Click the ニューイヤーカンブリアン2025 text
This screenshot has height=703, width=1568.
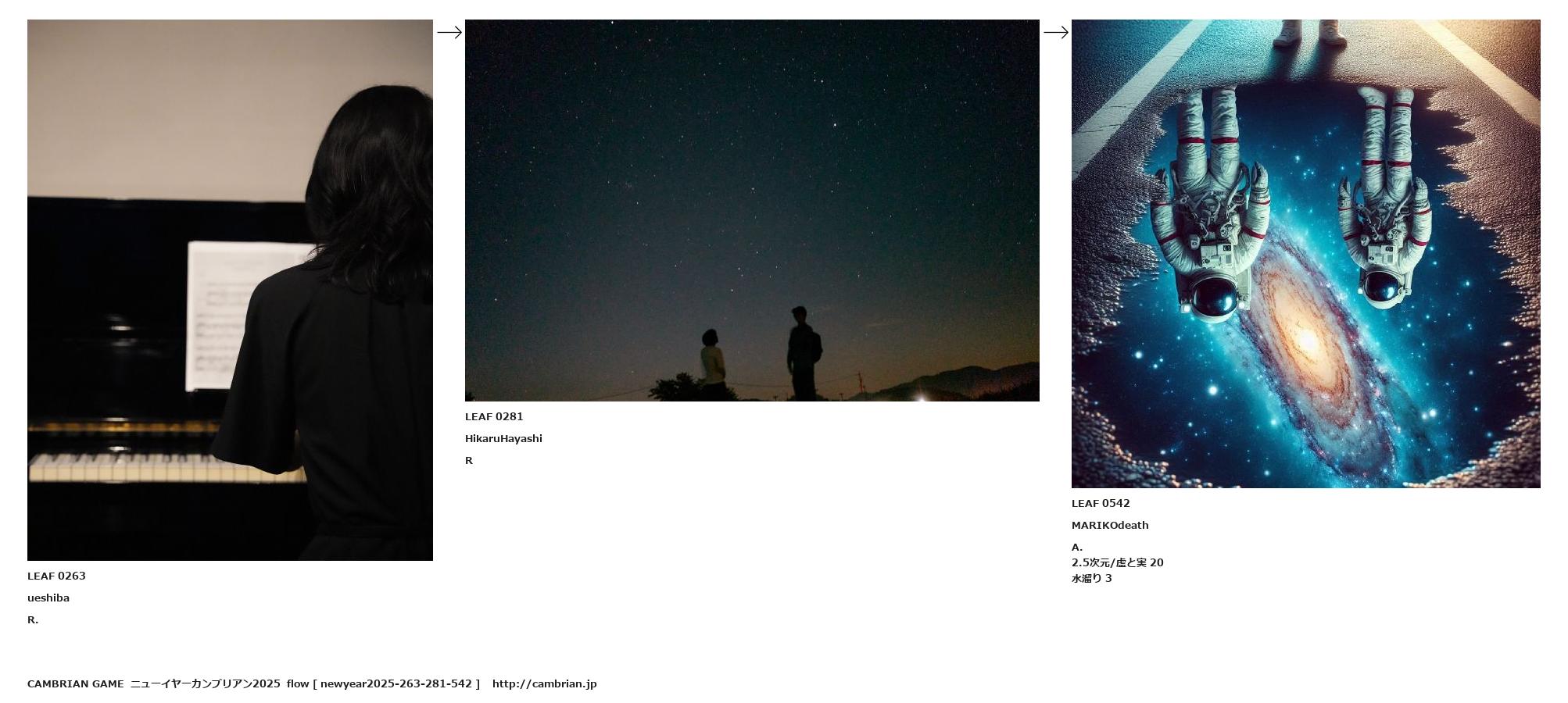click(206, 683)
